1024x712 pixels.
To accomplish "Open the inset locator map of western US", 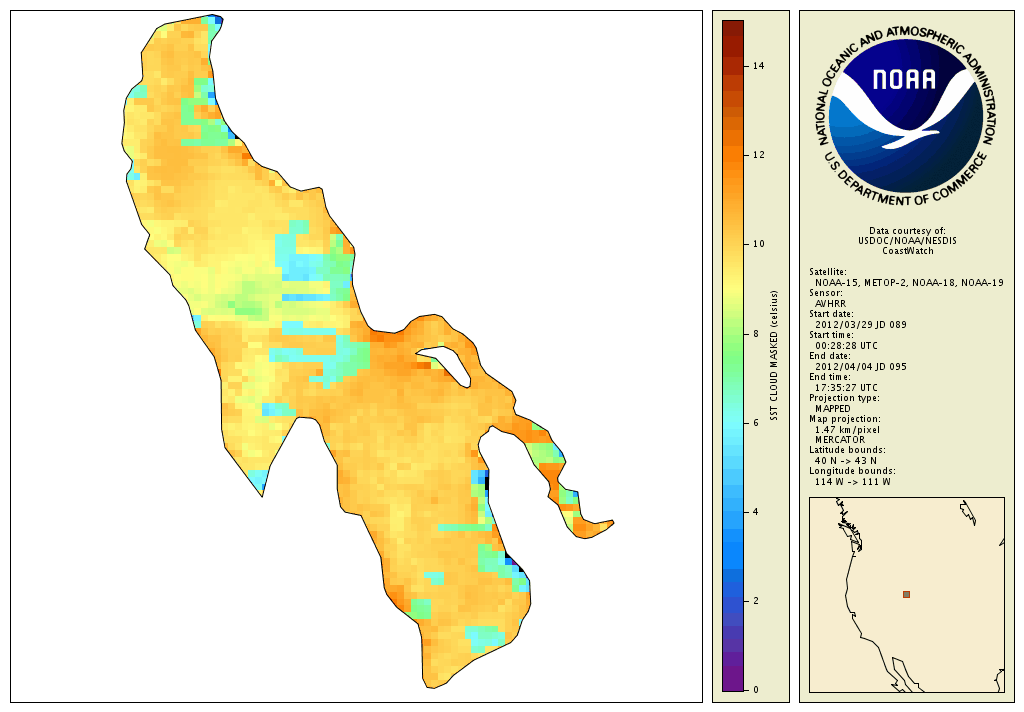I will [x=906, y=594].
